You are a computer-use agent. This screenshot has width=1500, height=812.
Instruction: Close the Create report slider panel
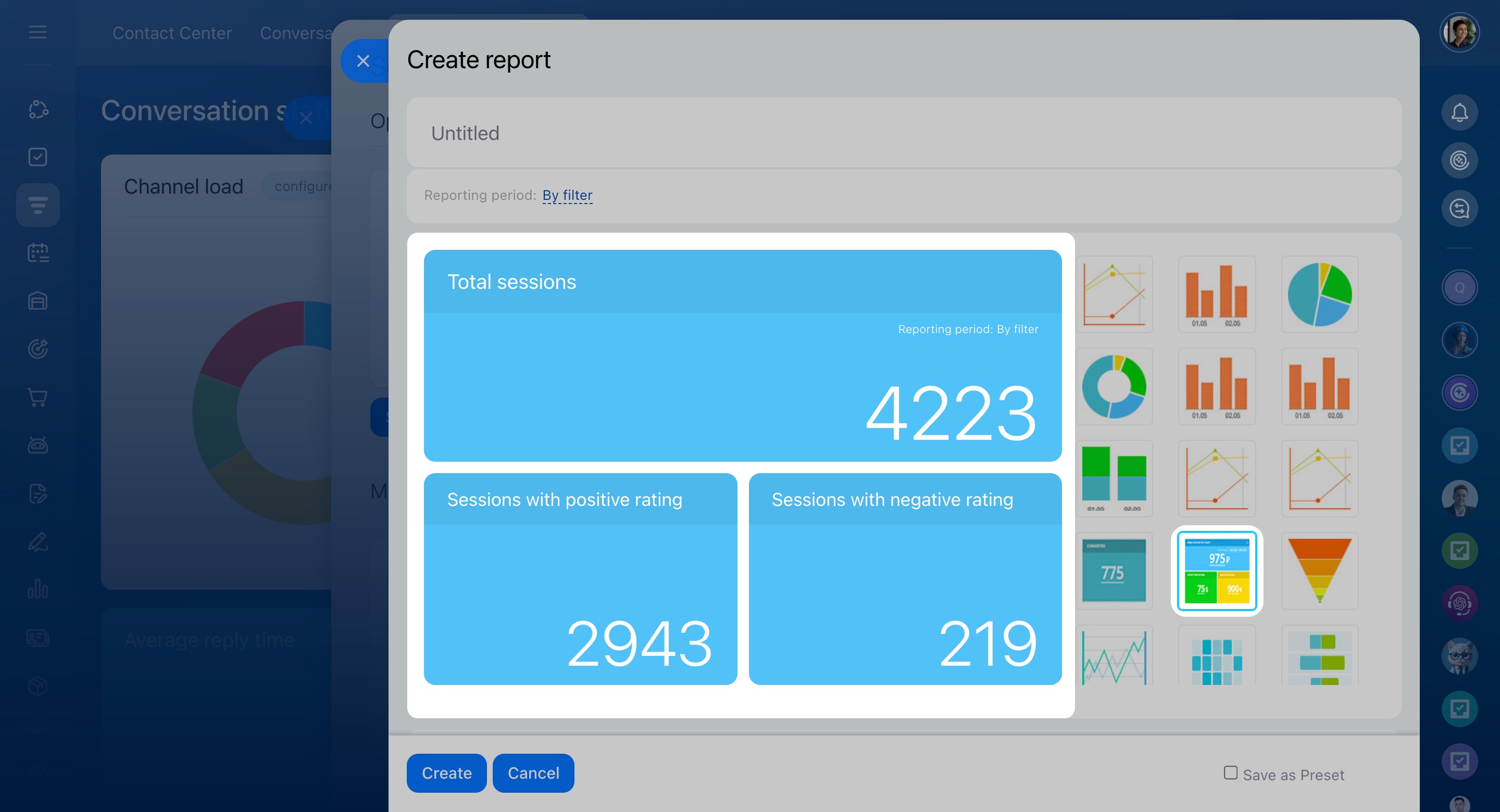364,60
